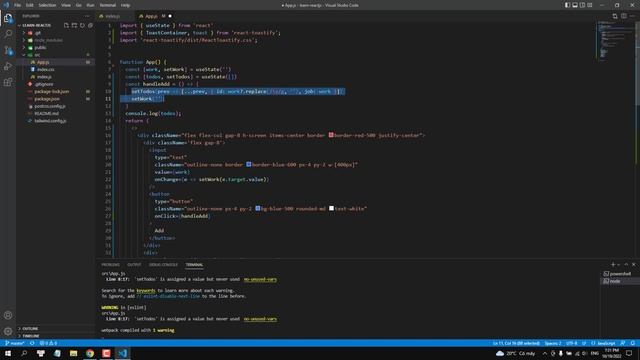Open README.md in the file tree
640x360 pixels.
click(x=46, y=113)
